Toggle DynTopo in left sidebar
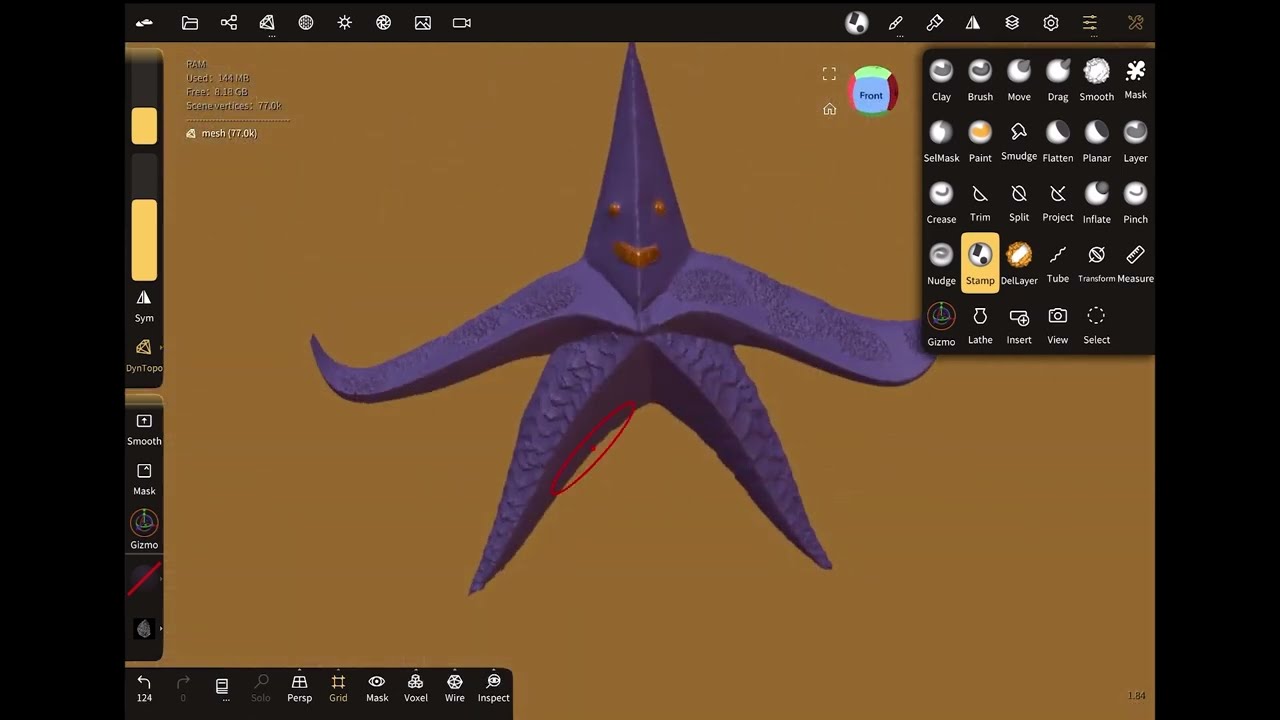This screenshot has width=1280, height=720. (x=144, y=355)
